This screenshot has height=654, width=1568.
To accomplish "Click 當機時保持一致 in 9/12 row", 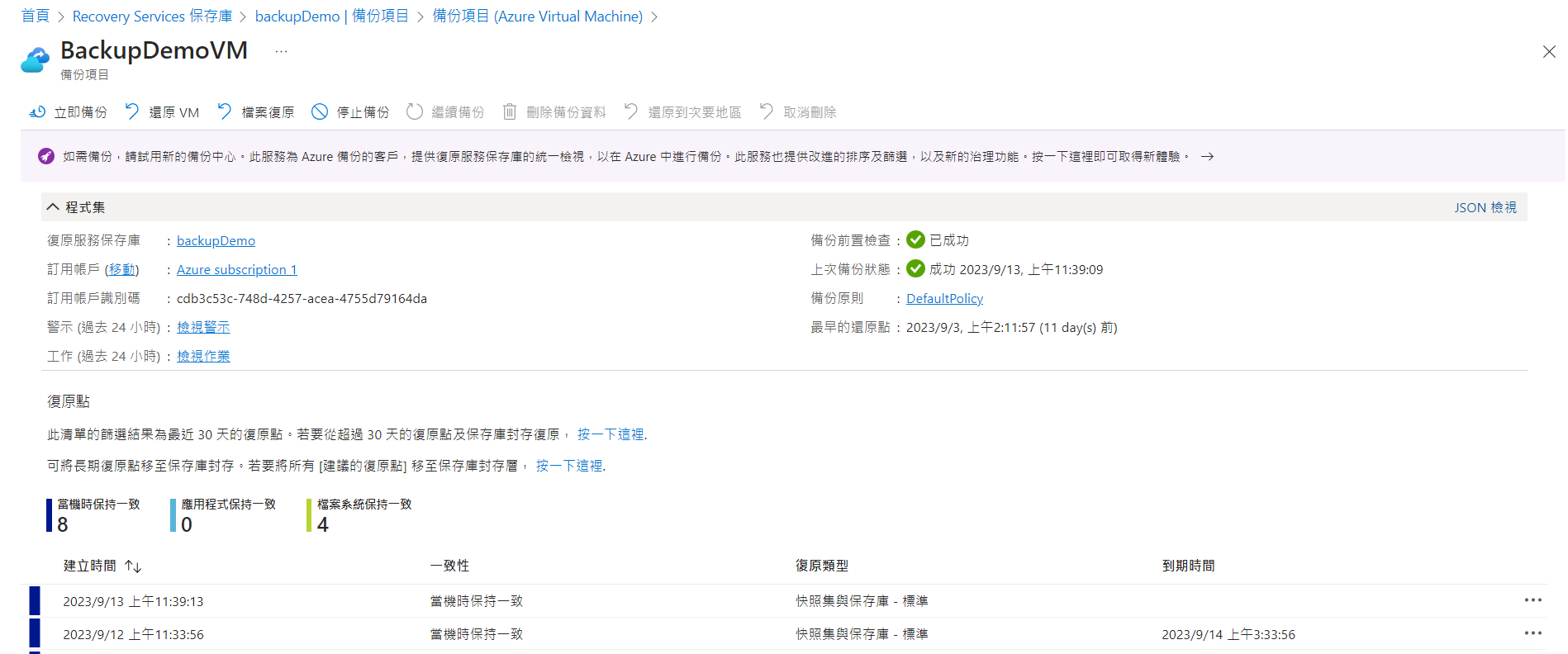I will click(477, 634).
